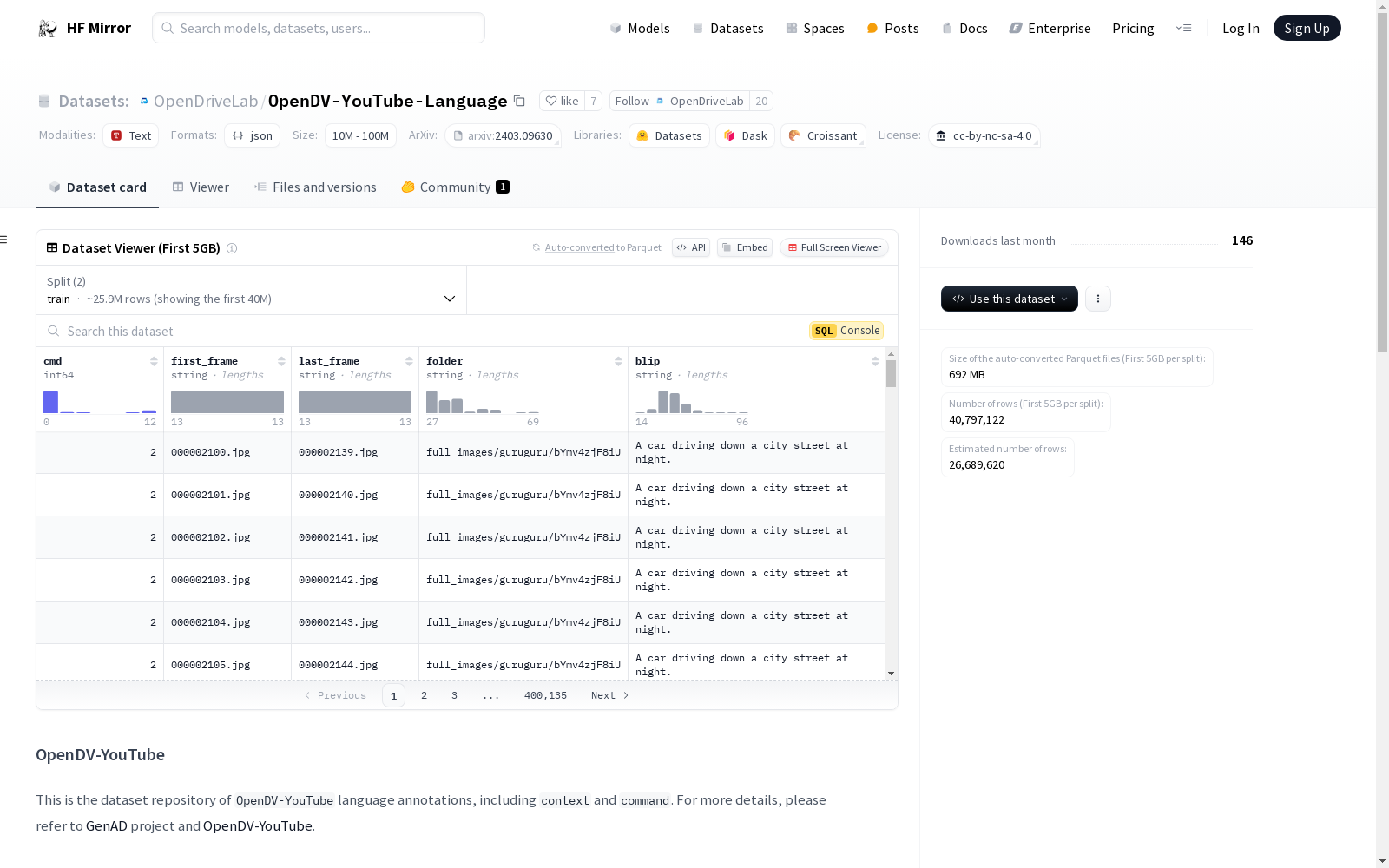Follow OpenDriveLab button
Viewport: 1389px width, 868px height.
click(680, 101)
